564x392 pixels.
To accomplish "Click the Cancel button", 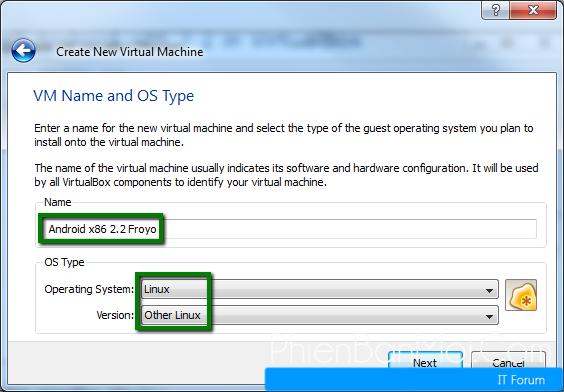I will point(508,361).
